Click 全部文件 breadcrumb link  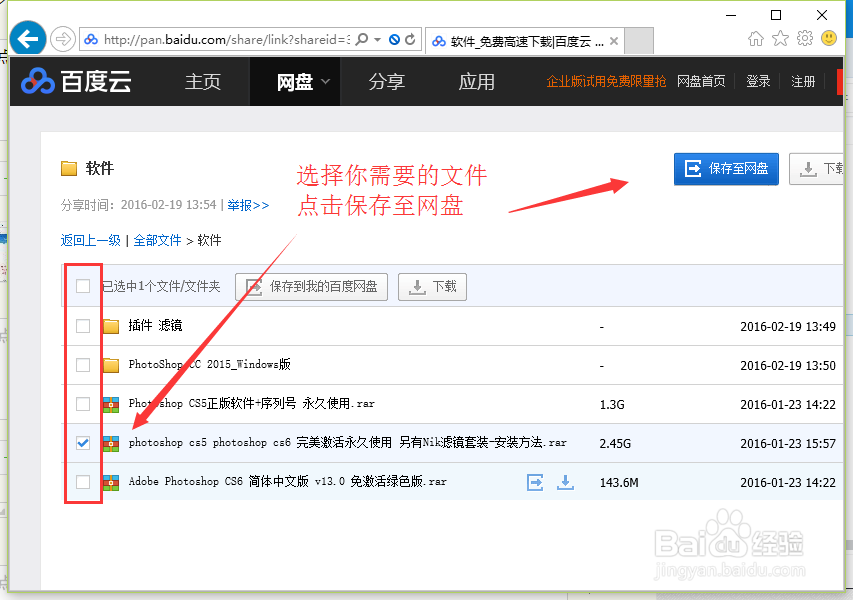[x=157, y=240]
